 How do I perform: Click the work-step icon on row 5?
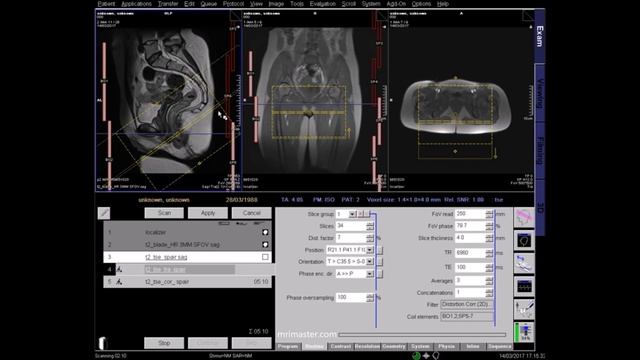[x=119, y=282]
